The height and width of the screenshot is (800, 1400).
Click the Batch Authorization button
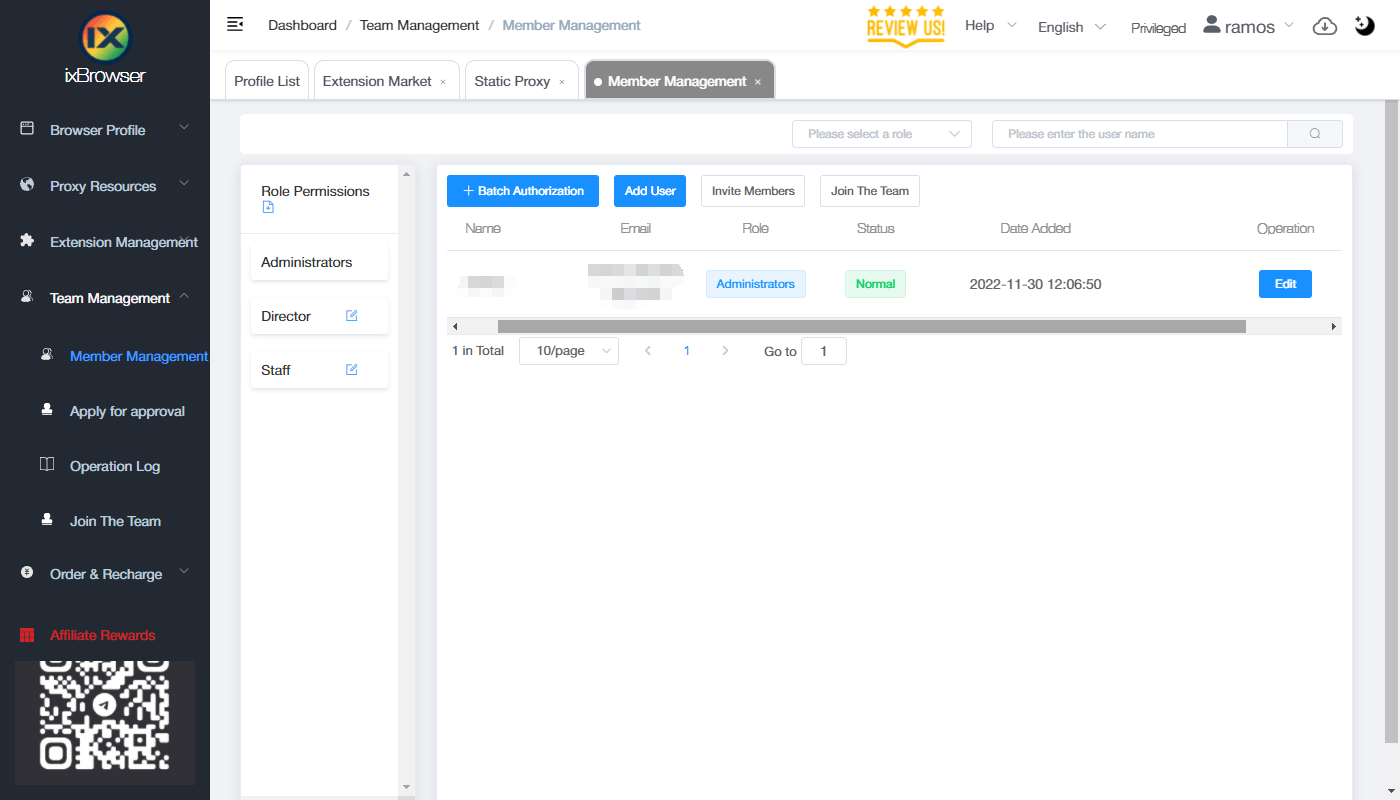pyautogui.click(x=522, y=191)
